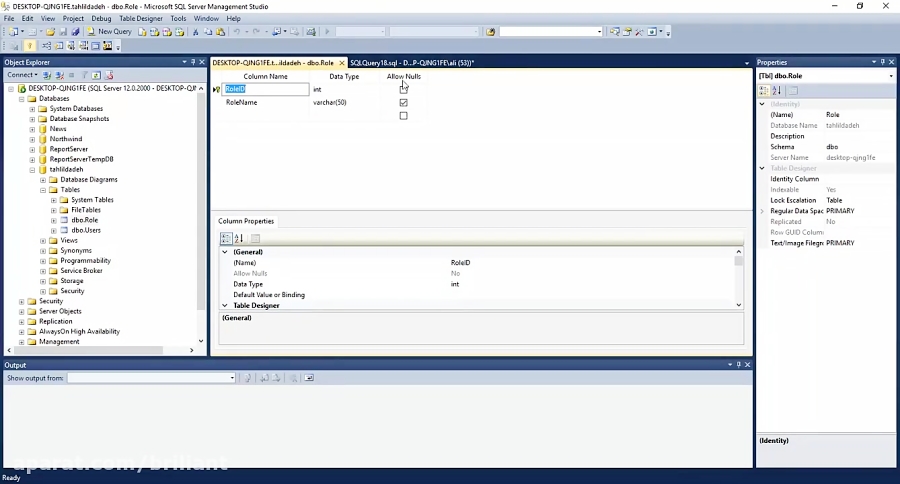
Task: Toggle Allow Nulls checkbox in empty third row
Action: (x=404, y=115)
